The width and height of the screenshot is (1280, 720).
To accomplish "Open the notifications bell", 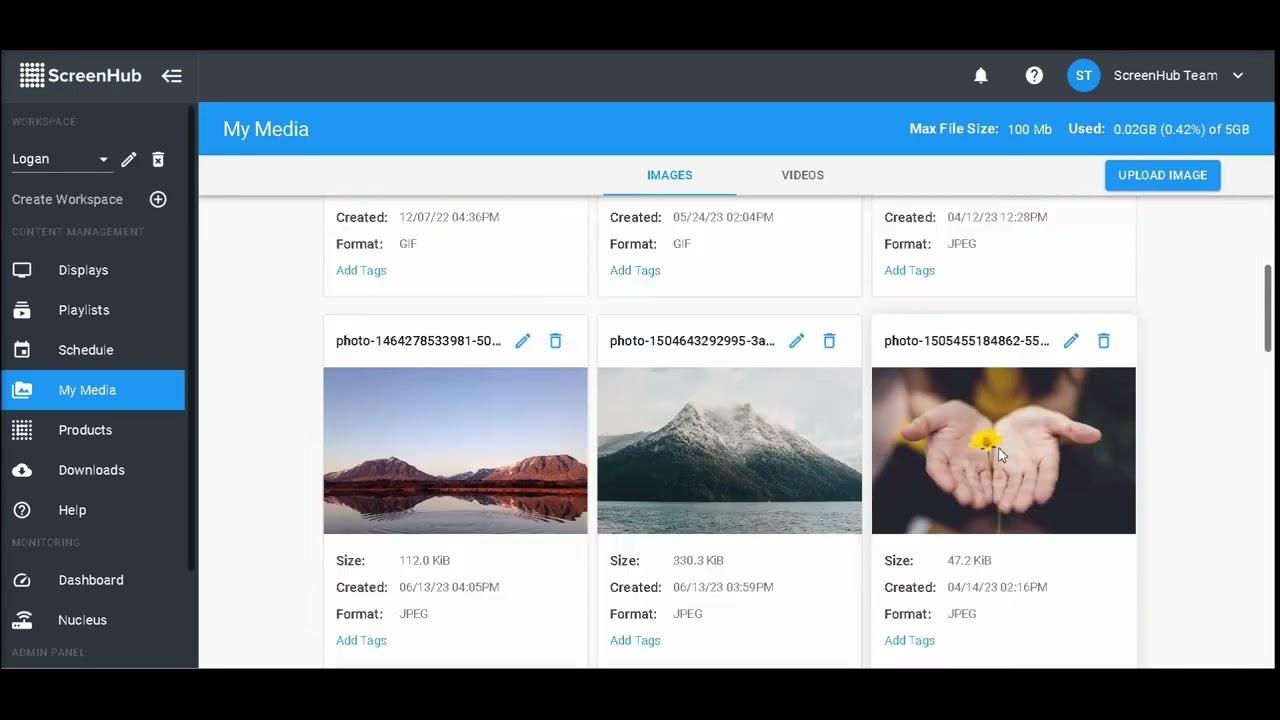I will coord(981,76).
